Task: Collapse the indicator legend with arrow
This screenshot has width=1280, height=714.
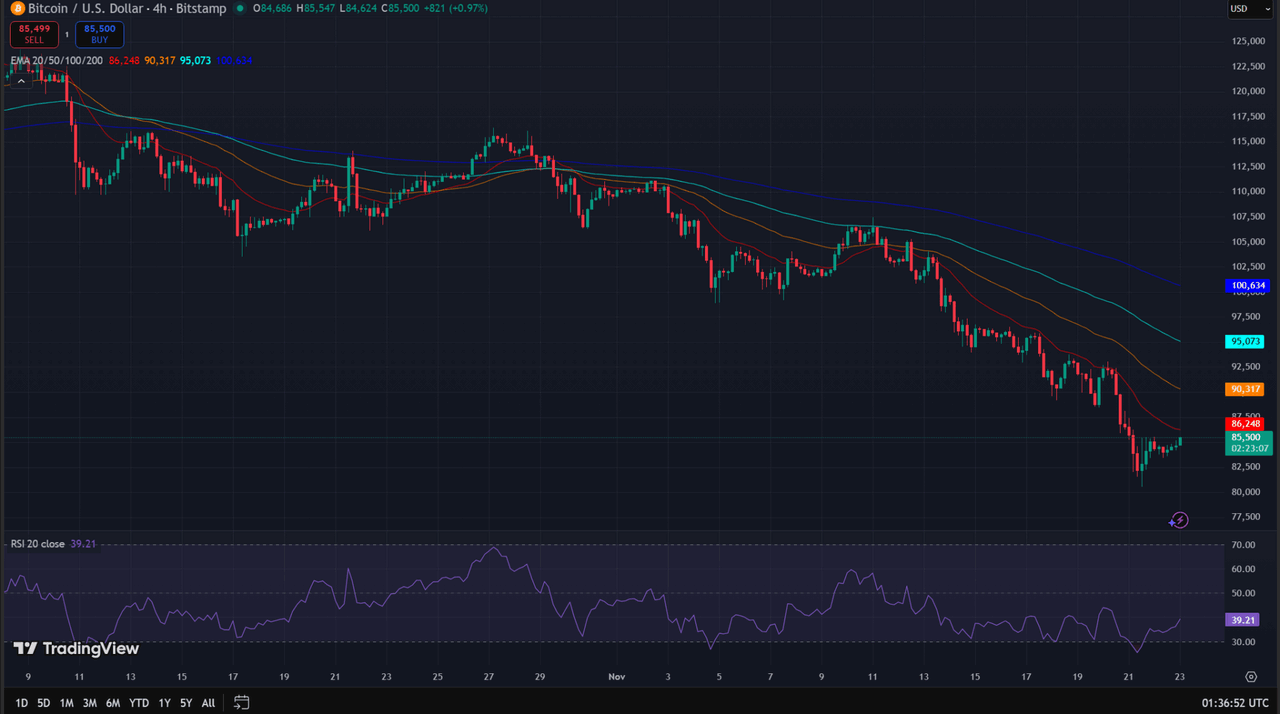Action: pyautogui.click(x=18, y=81)
